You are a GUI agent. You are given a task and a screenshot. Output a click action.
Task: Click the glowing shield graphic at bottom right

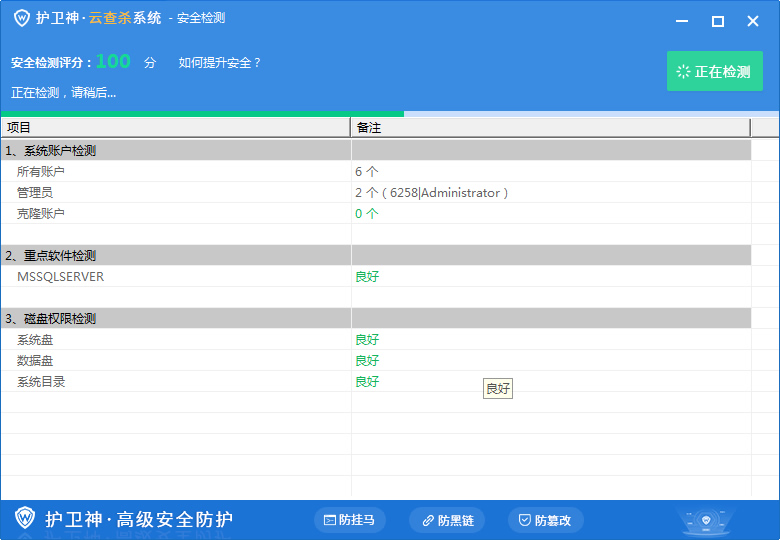pos(707,521)
